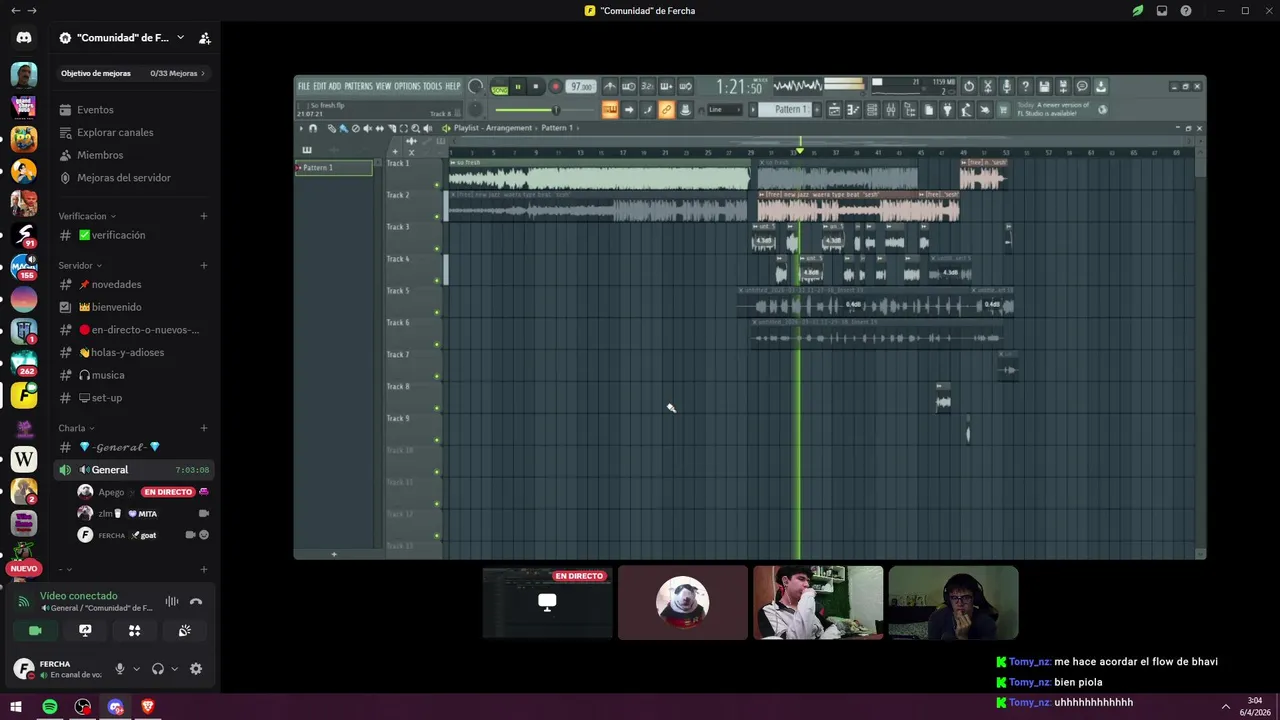Click the magnet snap icon in playlist toolbar
Image resolution: width=1280 pixels, height=720 pixels.
pos(313,128)
